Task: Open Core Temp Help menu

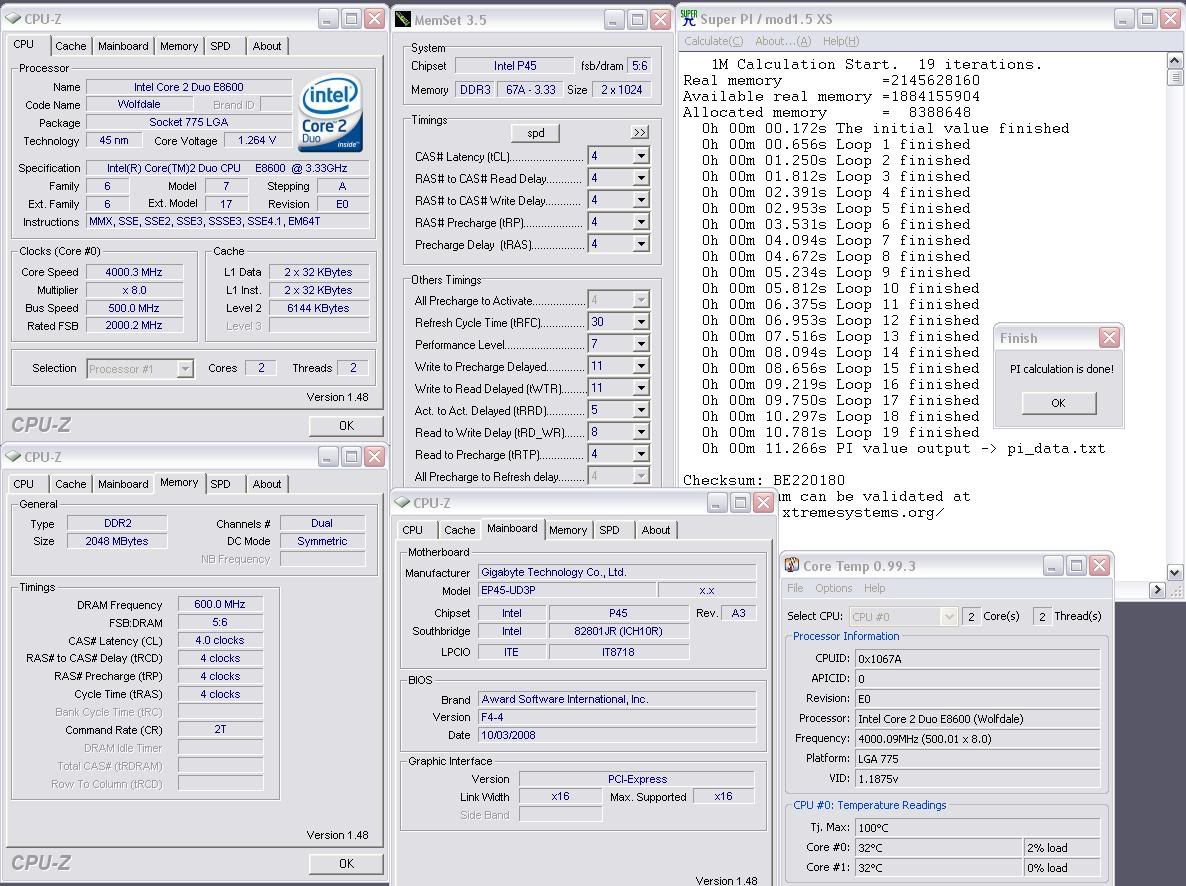Action: click(874, 588)
